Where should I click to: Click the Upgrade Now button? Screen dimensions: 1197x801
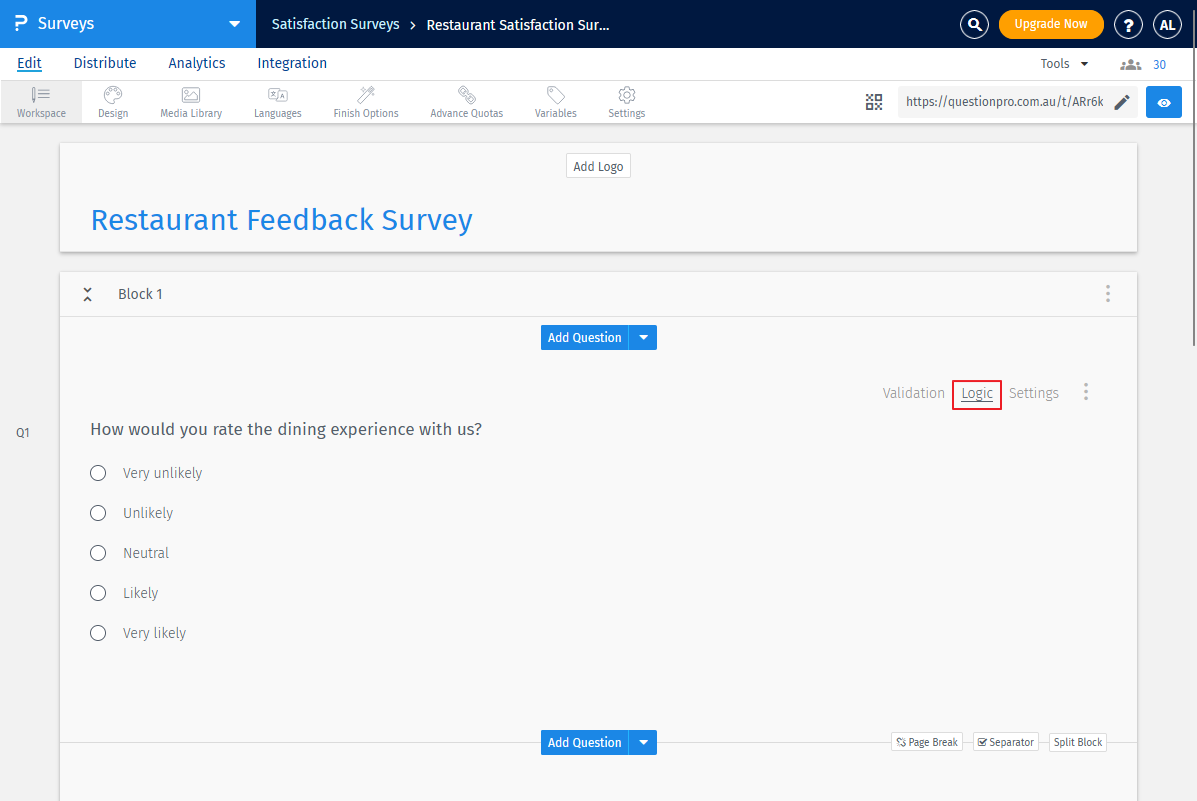pyautogui.click(x=1051, y=24)
